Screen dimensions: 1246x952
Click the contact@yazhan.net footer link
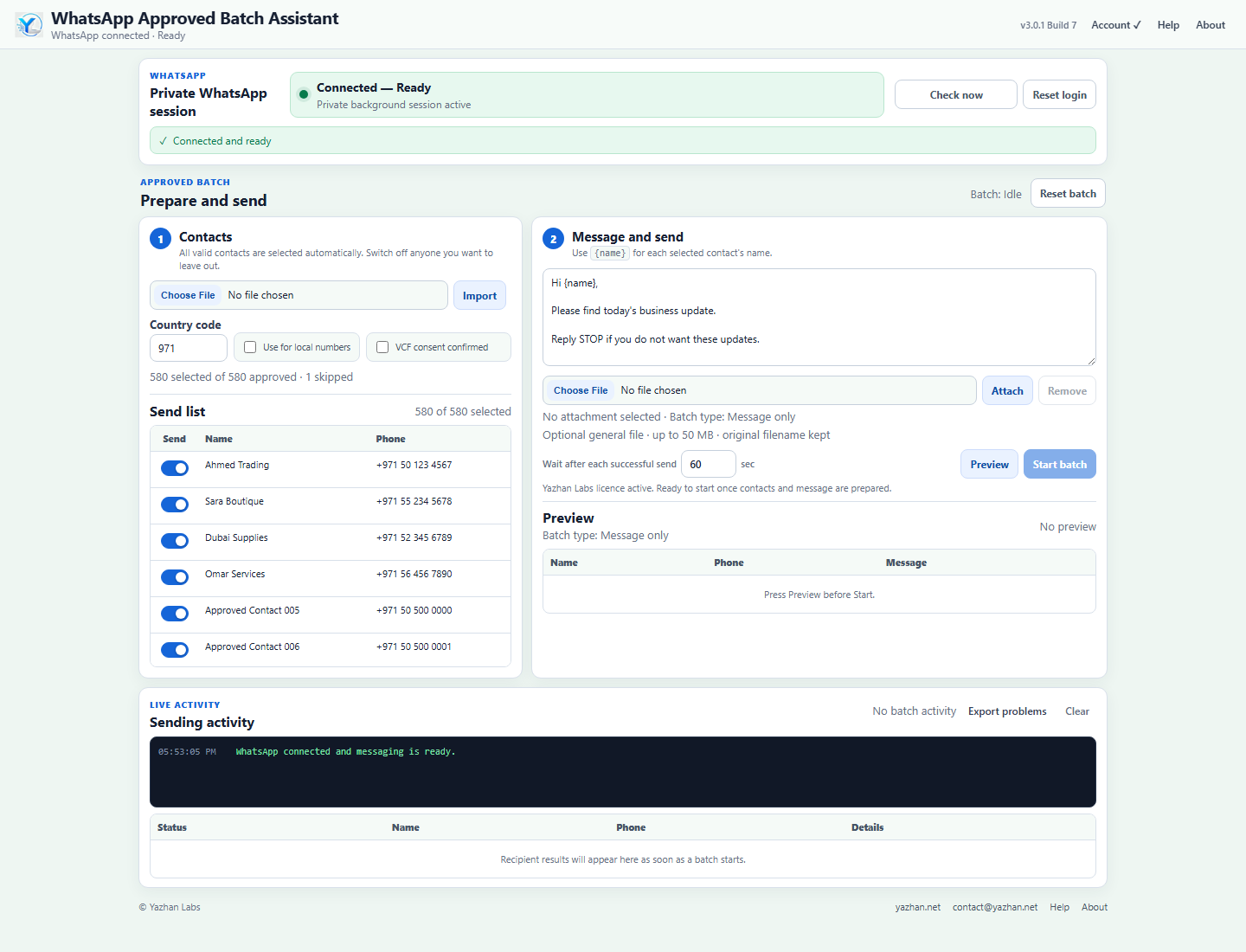click(995, 907)
